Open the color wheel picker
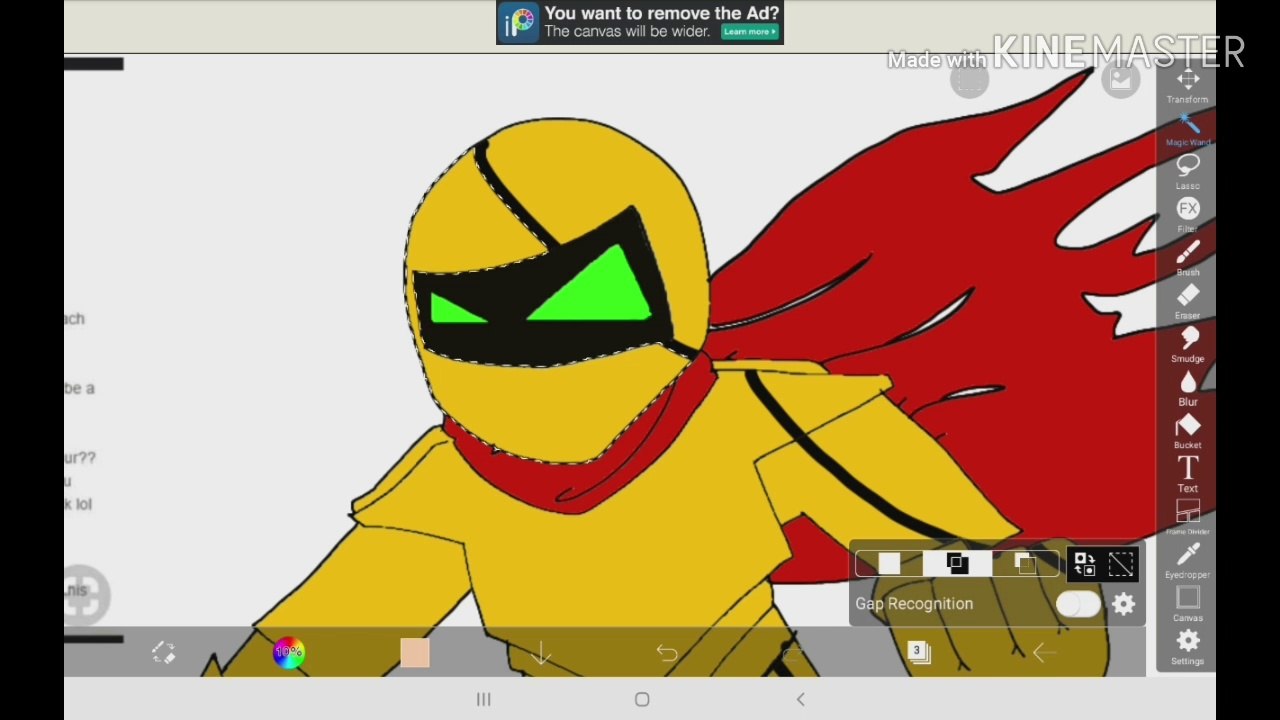Screen dimensions: 1280x720 click(288, 653)
